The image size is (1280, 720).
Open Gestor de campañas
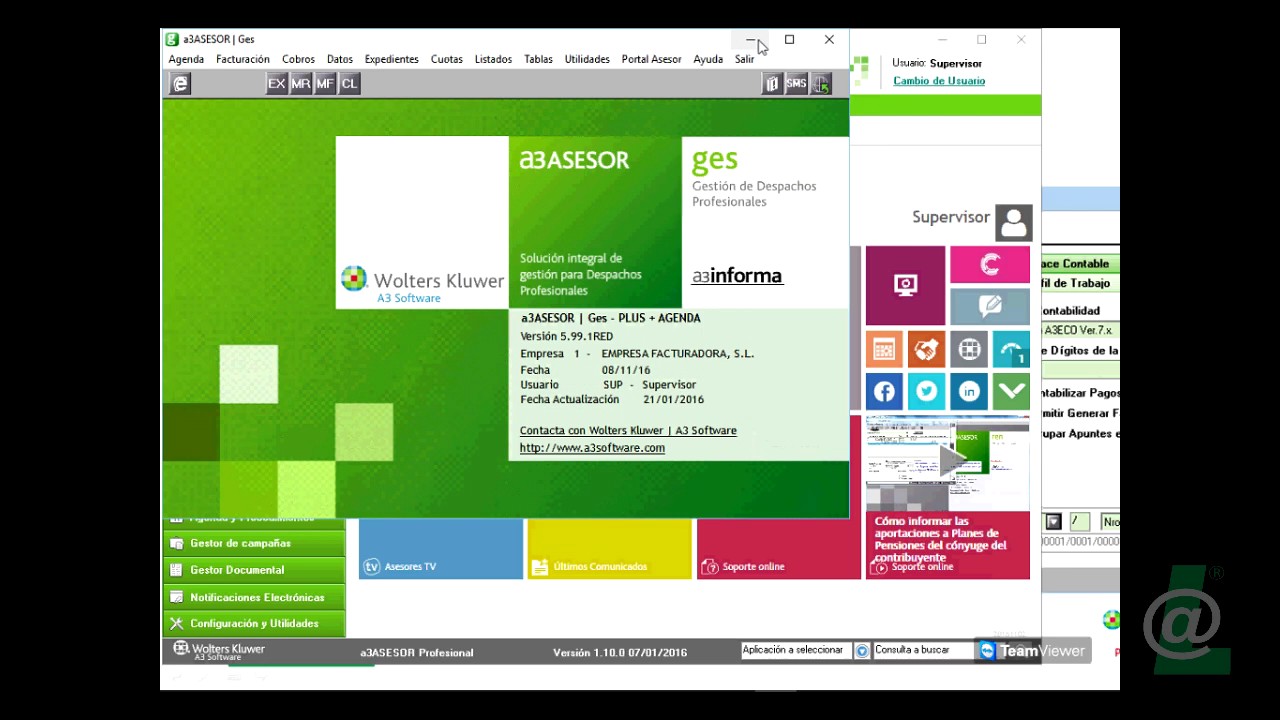pyautogui.click(x=254, y=543)
